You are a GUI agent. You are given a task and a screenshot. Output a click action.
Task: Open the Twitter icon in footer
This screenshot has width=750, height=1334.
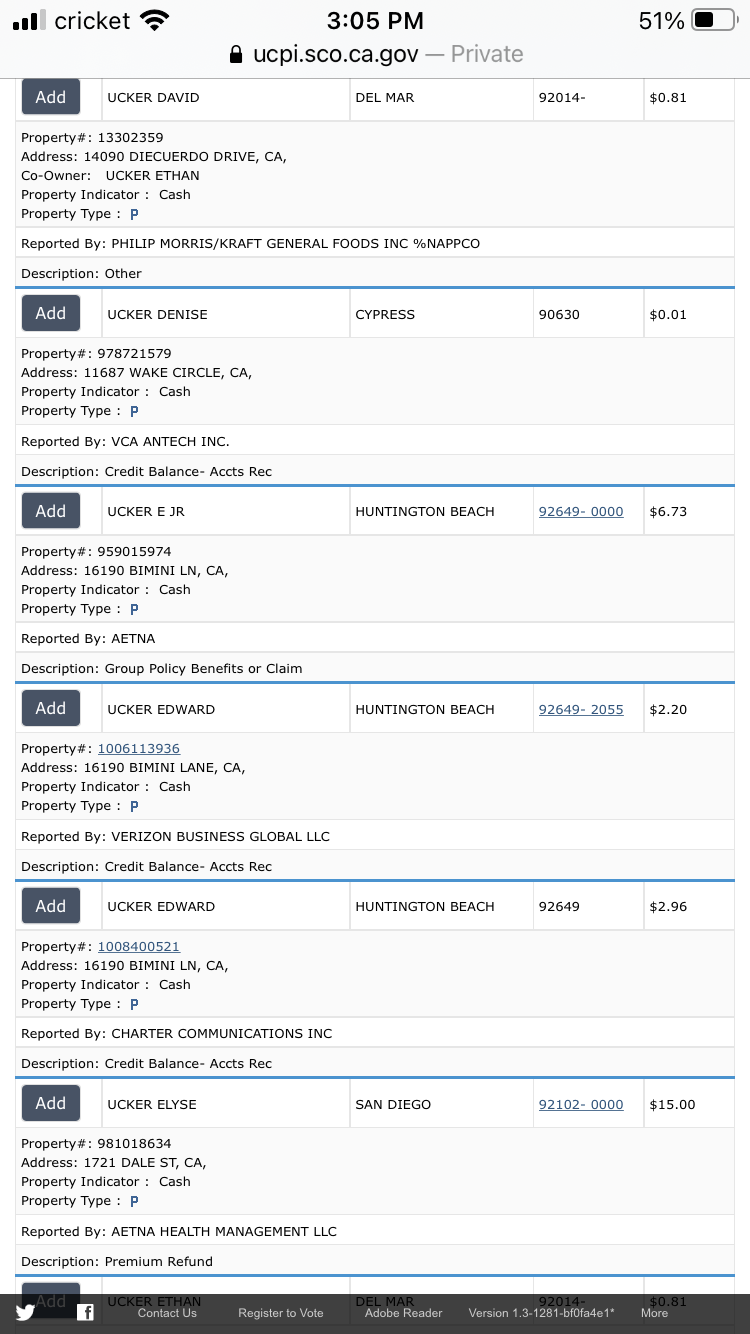25,1313
